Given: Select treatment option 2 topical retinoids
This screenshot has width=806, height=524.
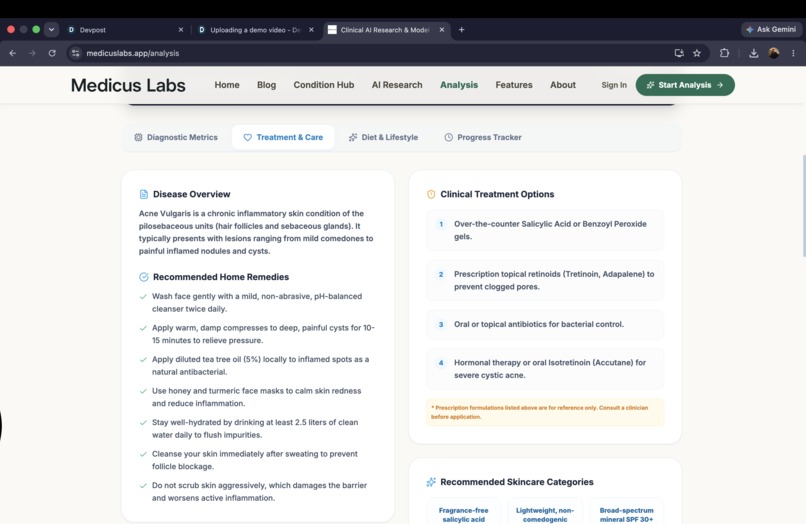Looking at the screenshot, I should point(545,280).
